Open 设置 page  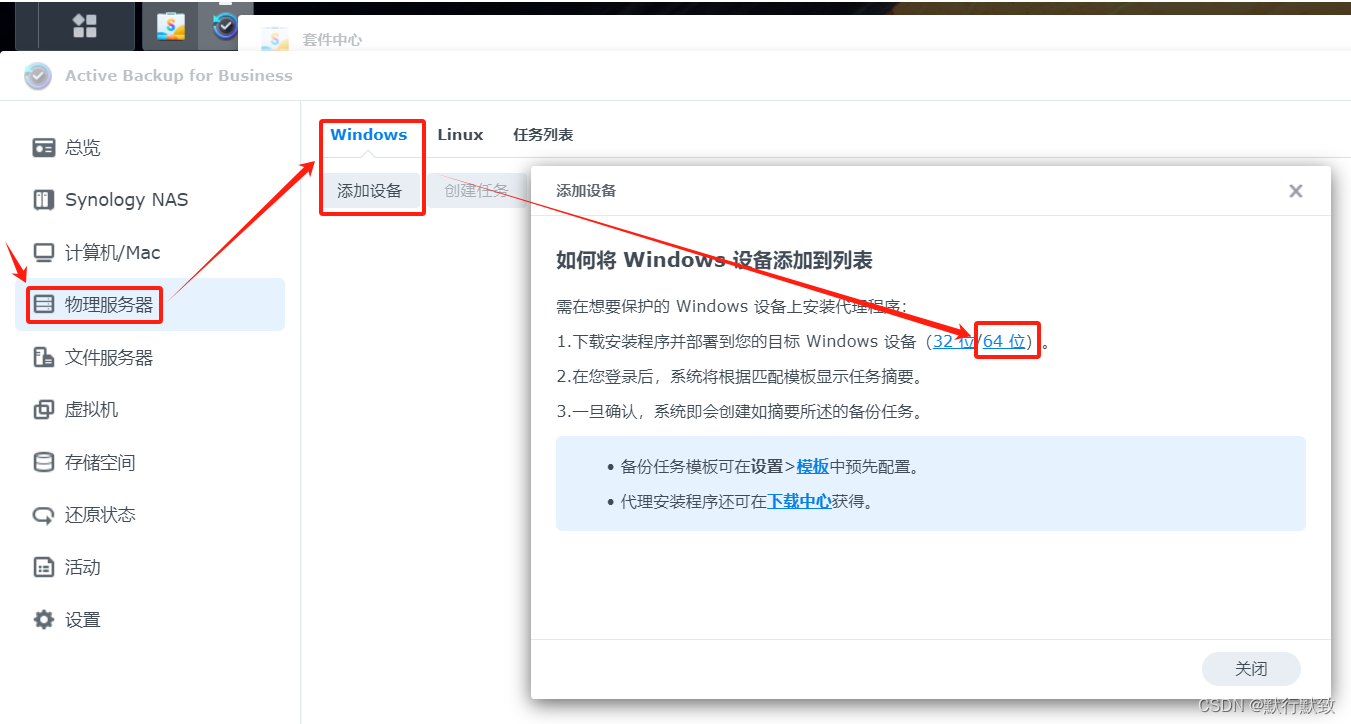(150, 620)
